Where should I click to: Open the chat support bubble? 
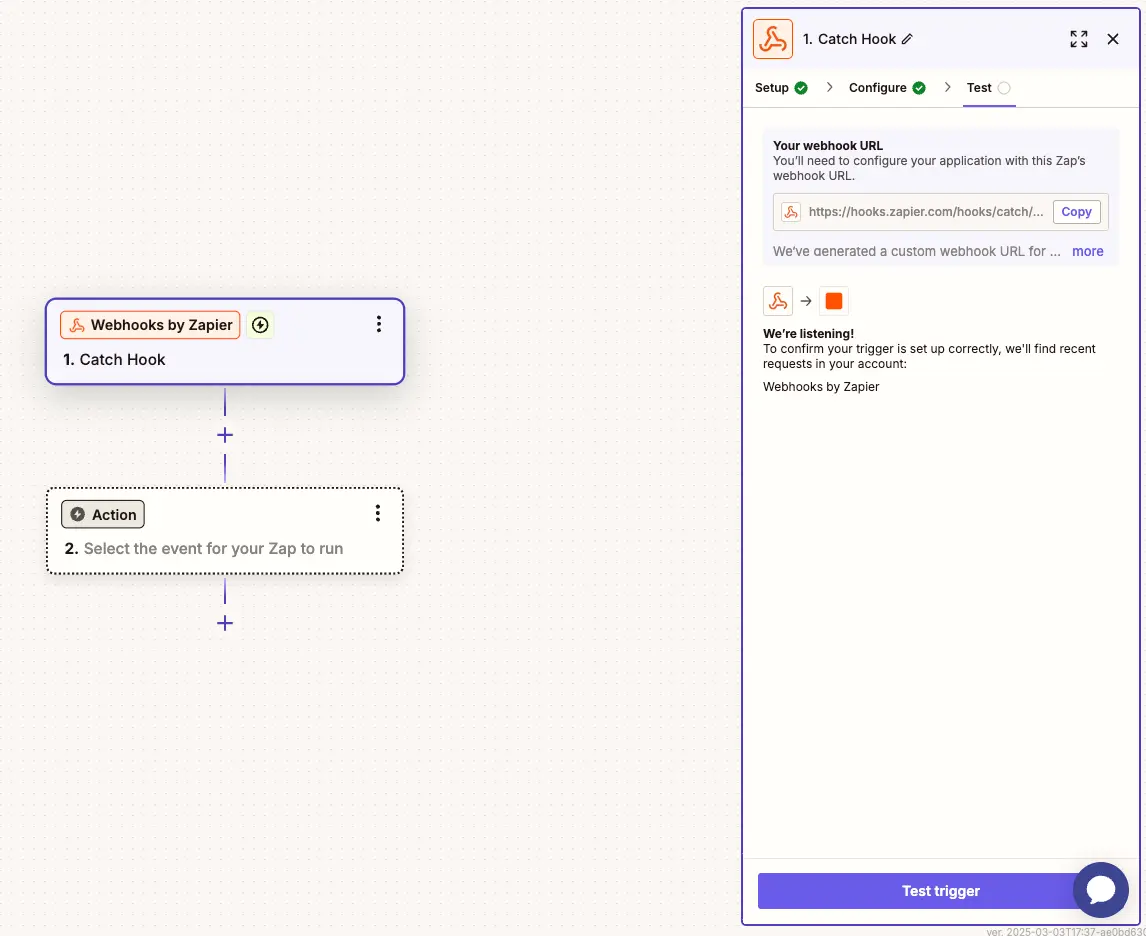coord(1100,889)
